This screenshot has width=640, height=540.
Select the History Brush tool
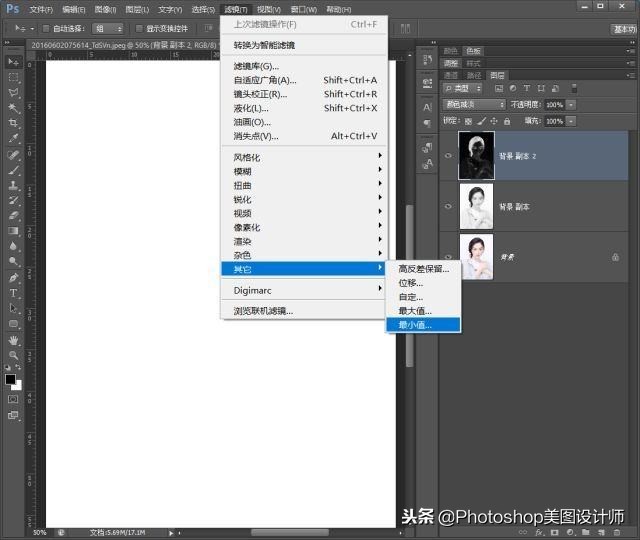(13, 200)
